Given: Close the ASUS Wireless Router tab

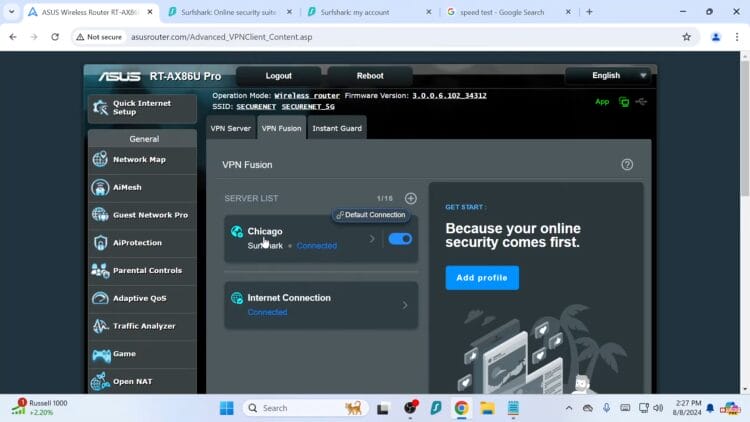Looking at the screenshot, I should [150, 12].
